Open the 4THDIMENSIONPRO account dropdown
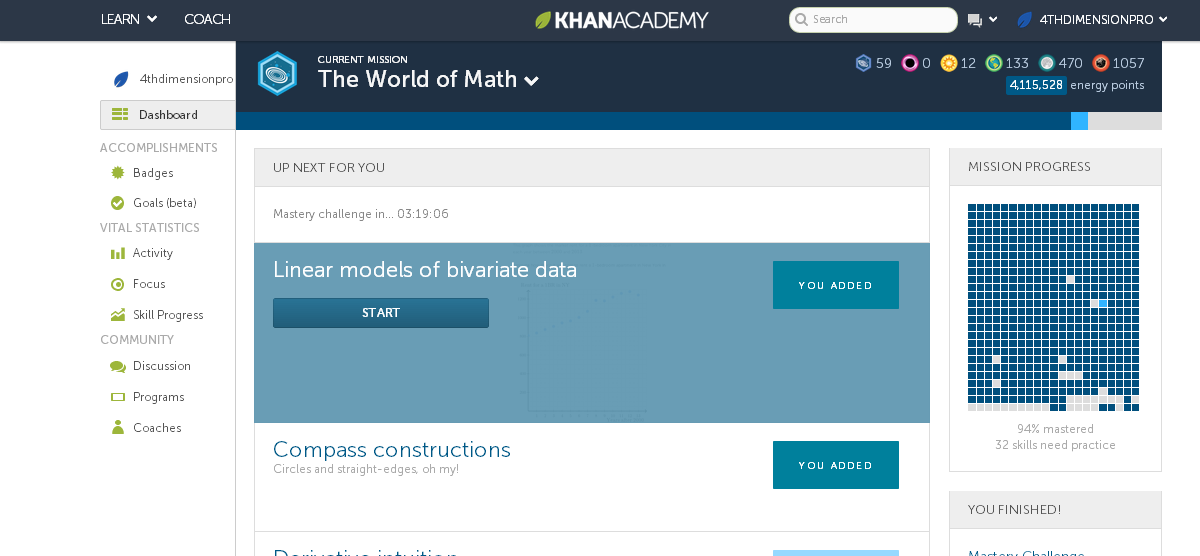 click(x=1093, y=20)
